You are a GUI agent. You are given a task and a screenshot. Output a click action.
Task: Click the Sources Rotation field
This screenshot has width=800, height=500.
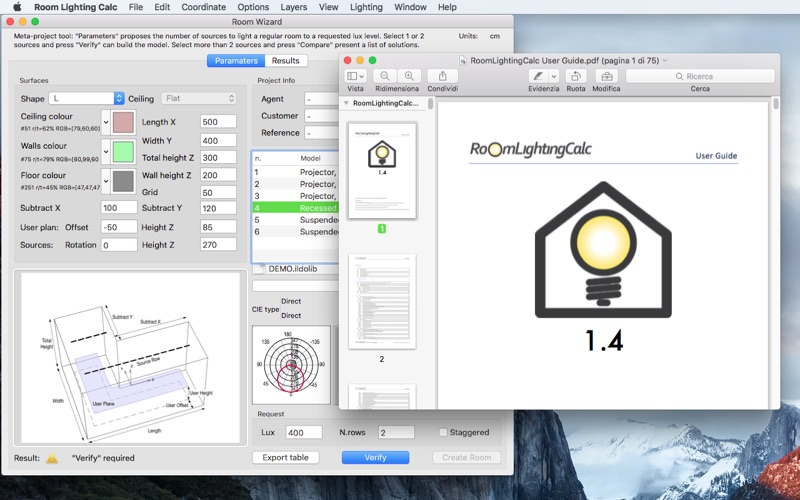(119, 244)
